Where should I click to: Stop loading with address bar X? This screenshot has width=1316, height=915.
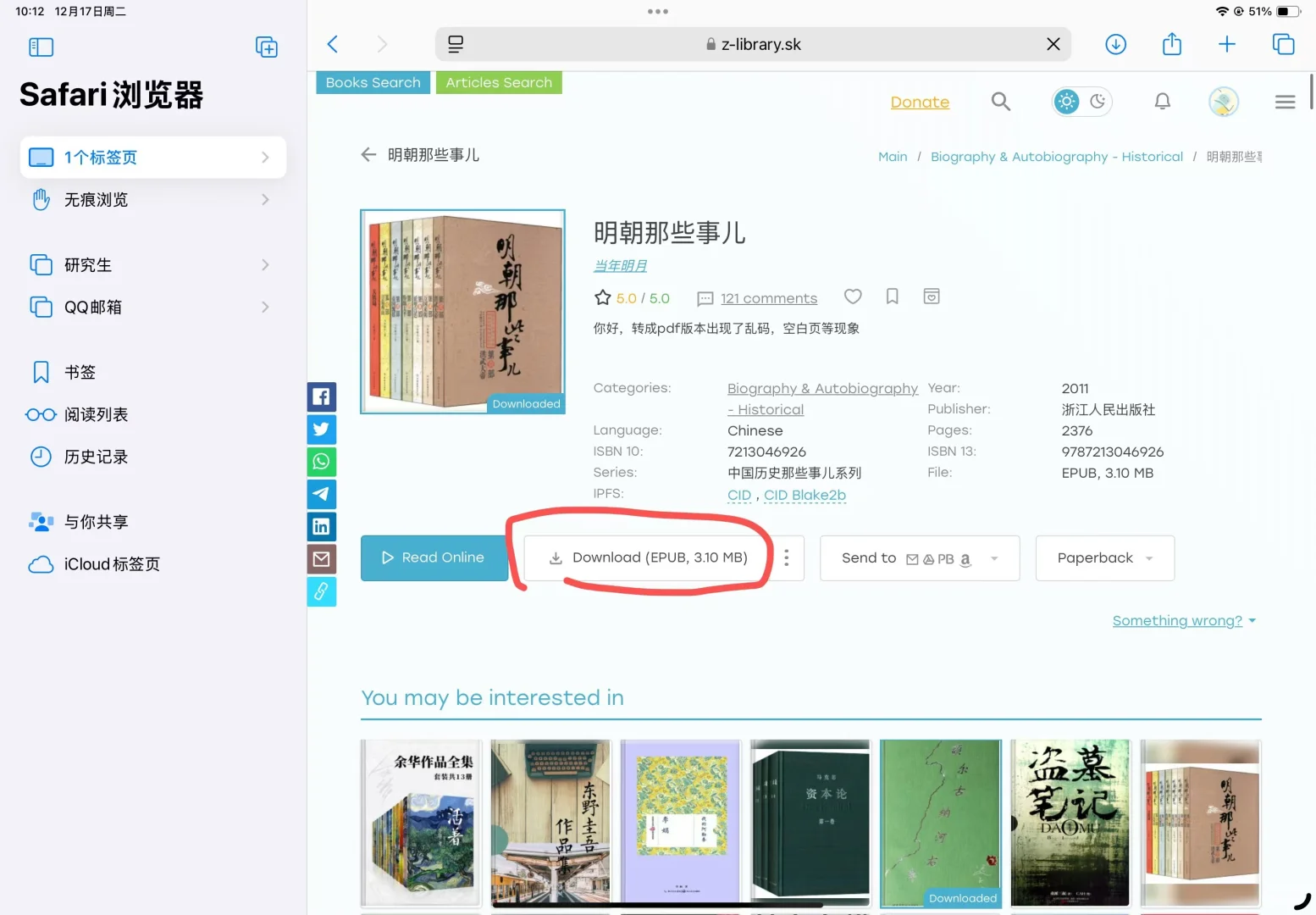[x=1053, y=44]
